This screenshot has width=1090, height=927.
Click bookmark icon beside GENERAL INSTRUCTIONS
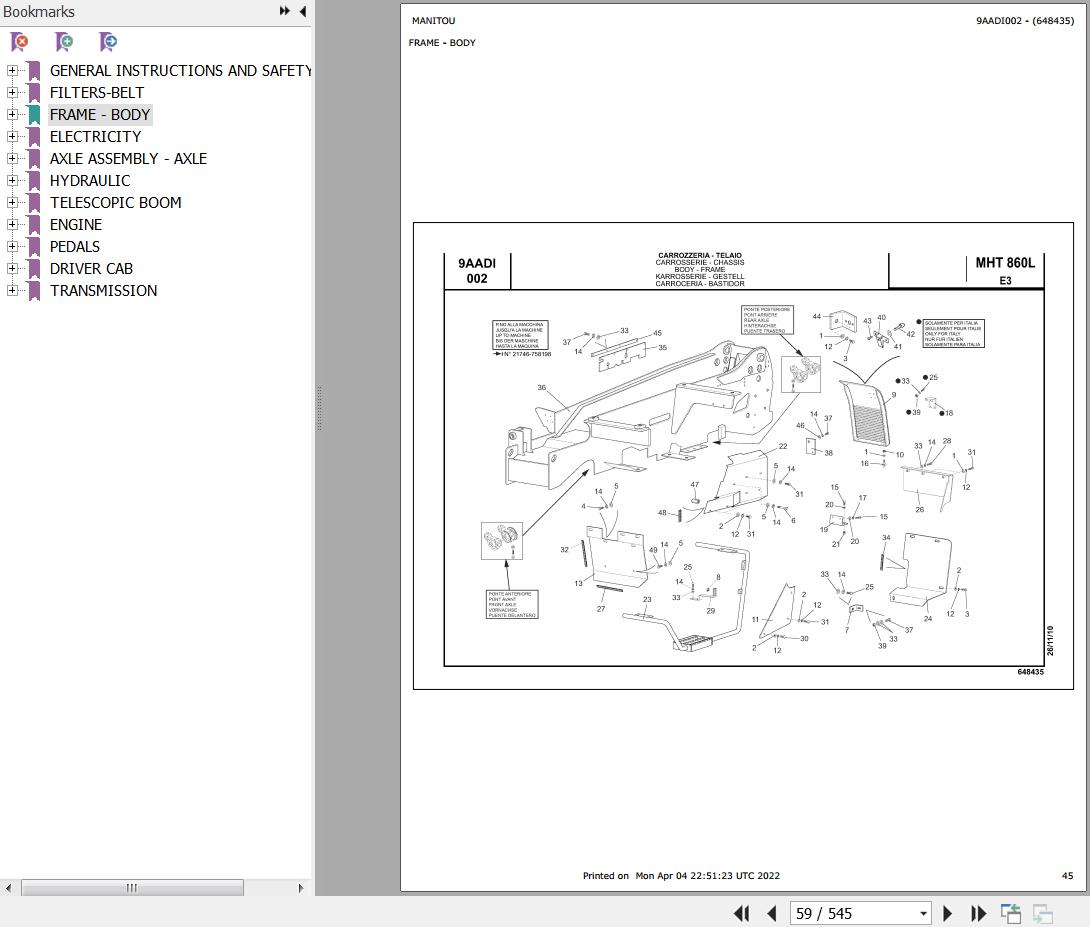point(34,71)
